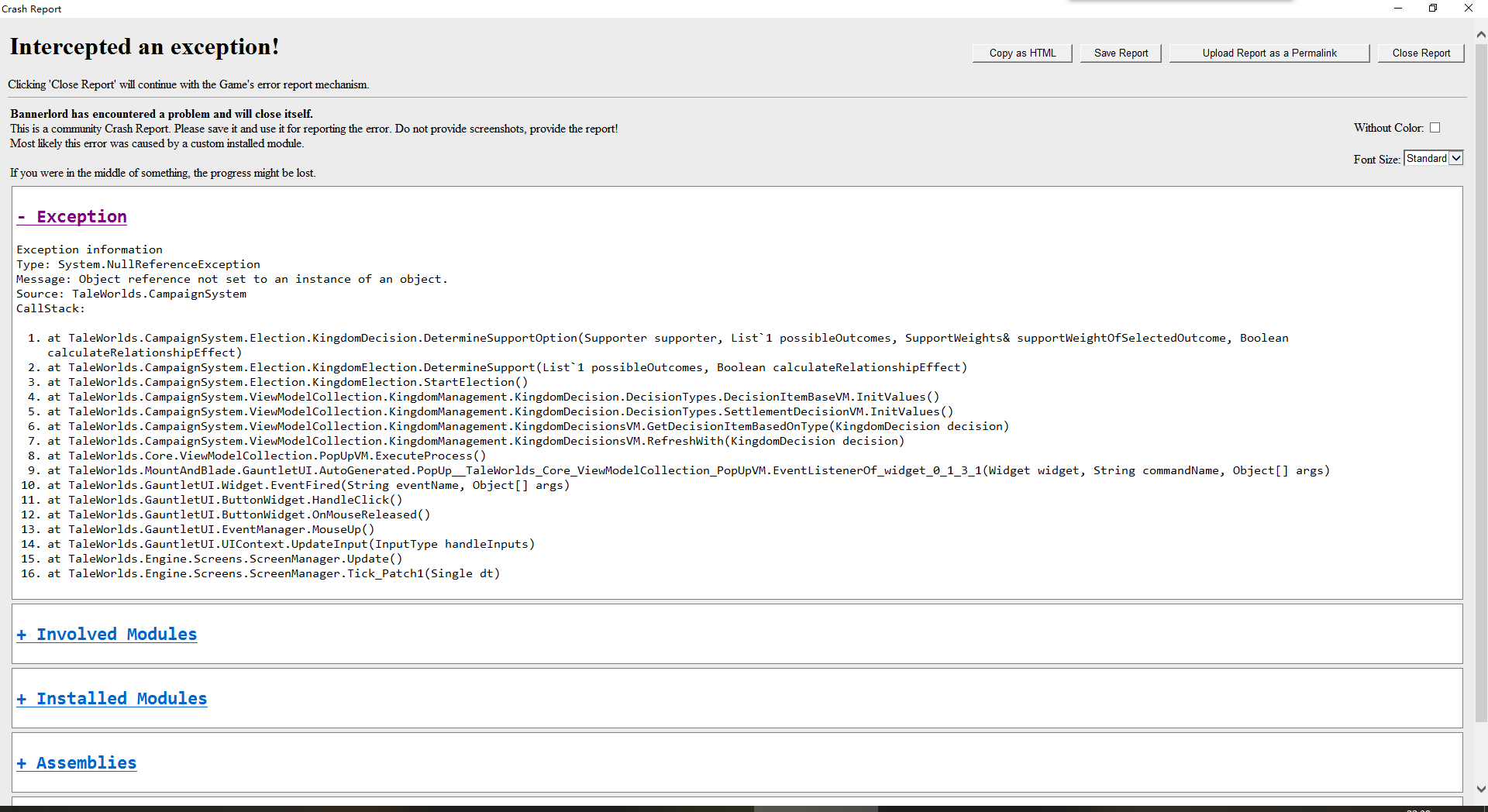Click call stack line 15 ScreenManager.Update()
Image resolution: width=1488 pixels, height=812 pixels.
225,559
